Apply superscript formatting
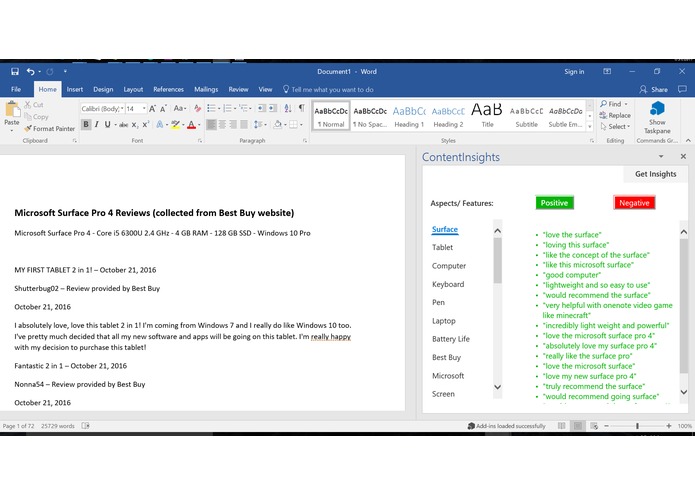Screen dimensions: 695x494 coord(145,125)
